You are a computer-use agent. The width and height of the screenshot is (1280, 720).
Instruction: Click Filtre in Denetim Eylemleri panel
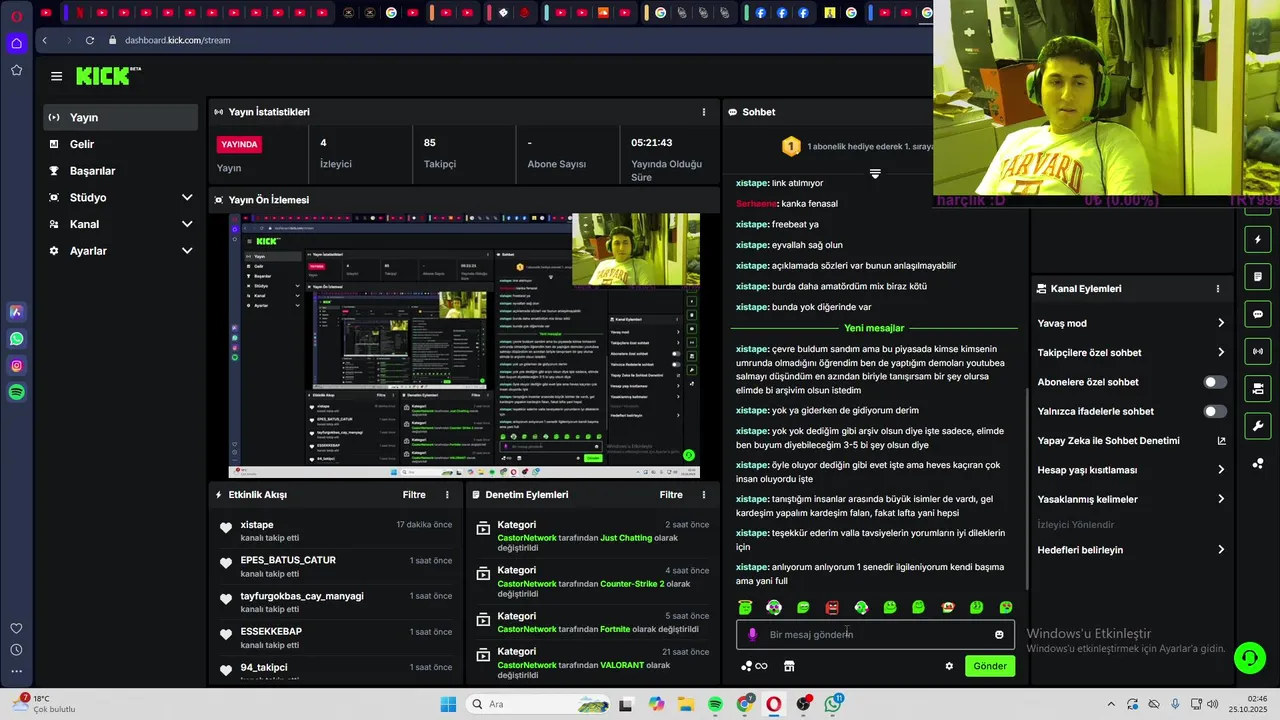(x=671, y=495)
